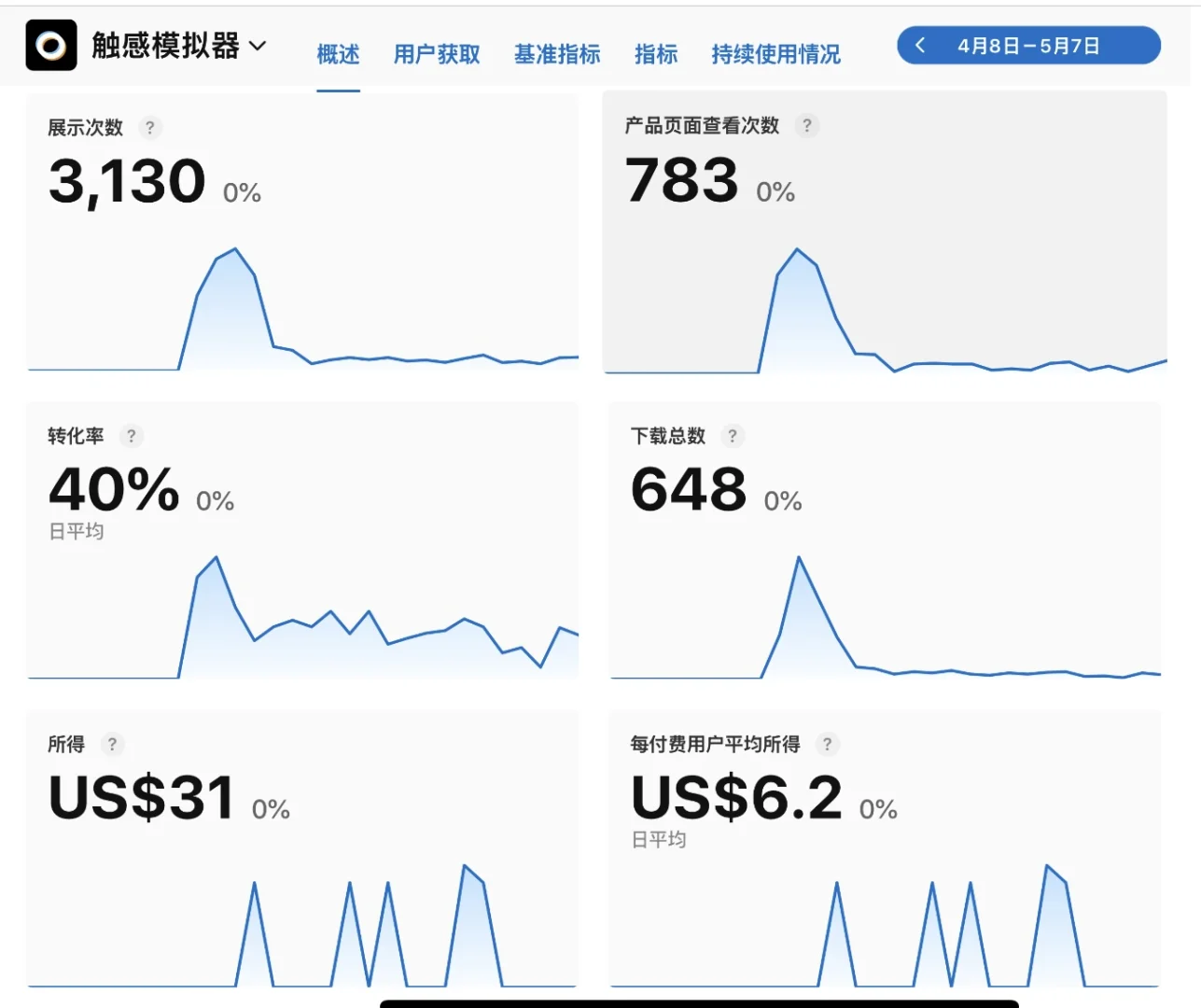Open help for the 展示次数 metric
1201x1008 pixels.
click(x=150, y=127)
